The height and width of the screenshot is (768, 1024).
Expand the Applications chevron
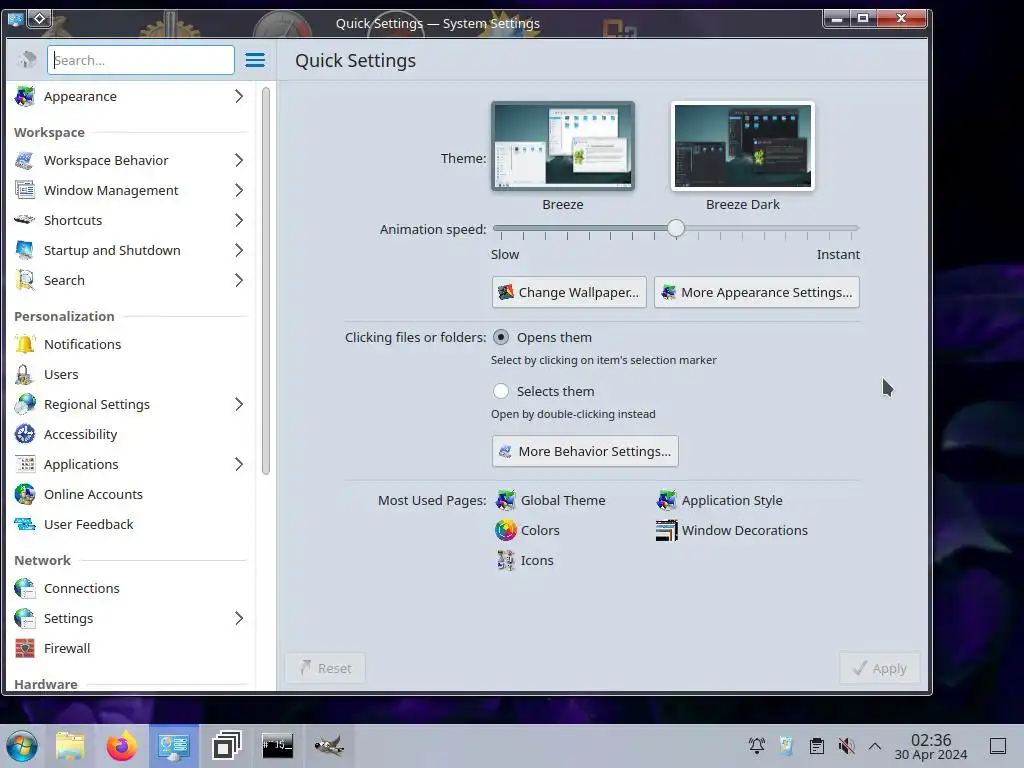(x=239, y=464)
